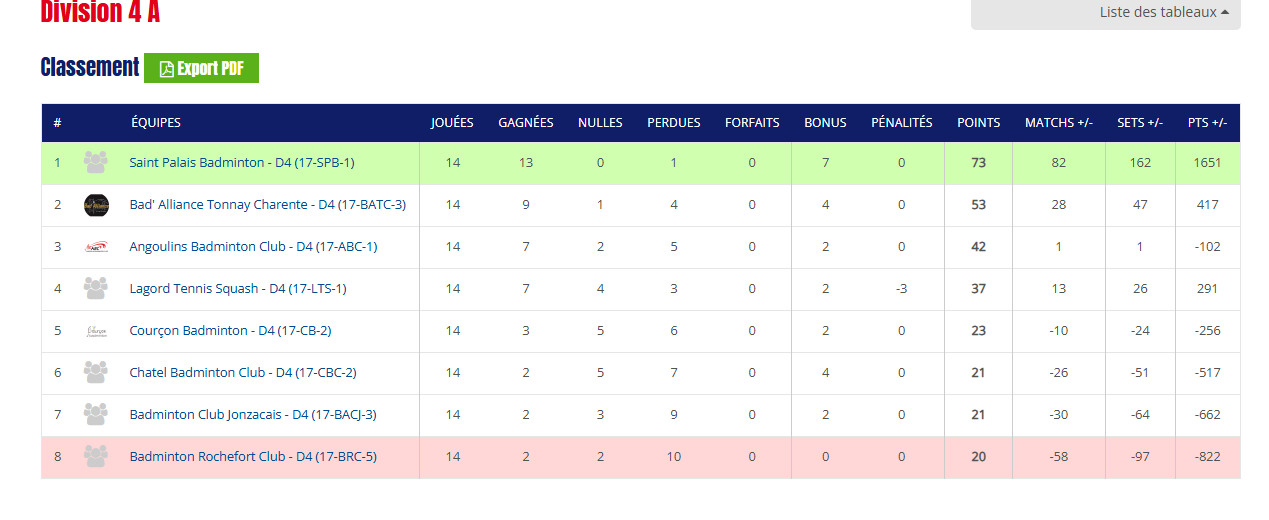This screenshot has width=1269, height=520.
Task: Open Badminton Rochefort Club - D4 link
Action: [x=253, y=456]
